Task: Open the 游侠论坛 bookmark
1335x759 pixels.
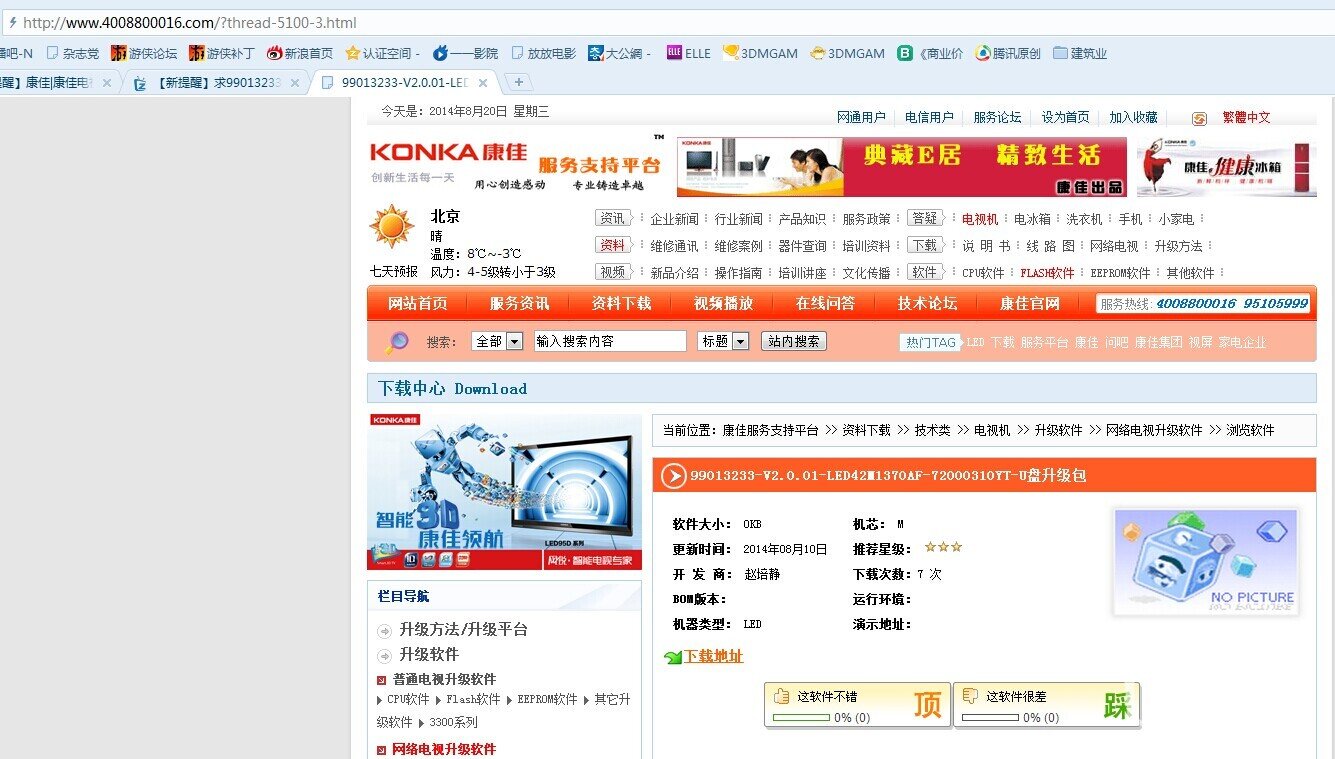Action: click(144, 53)
